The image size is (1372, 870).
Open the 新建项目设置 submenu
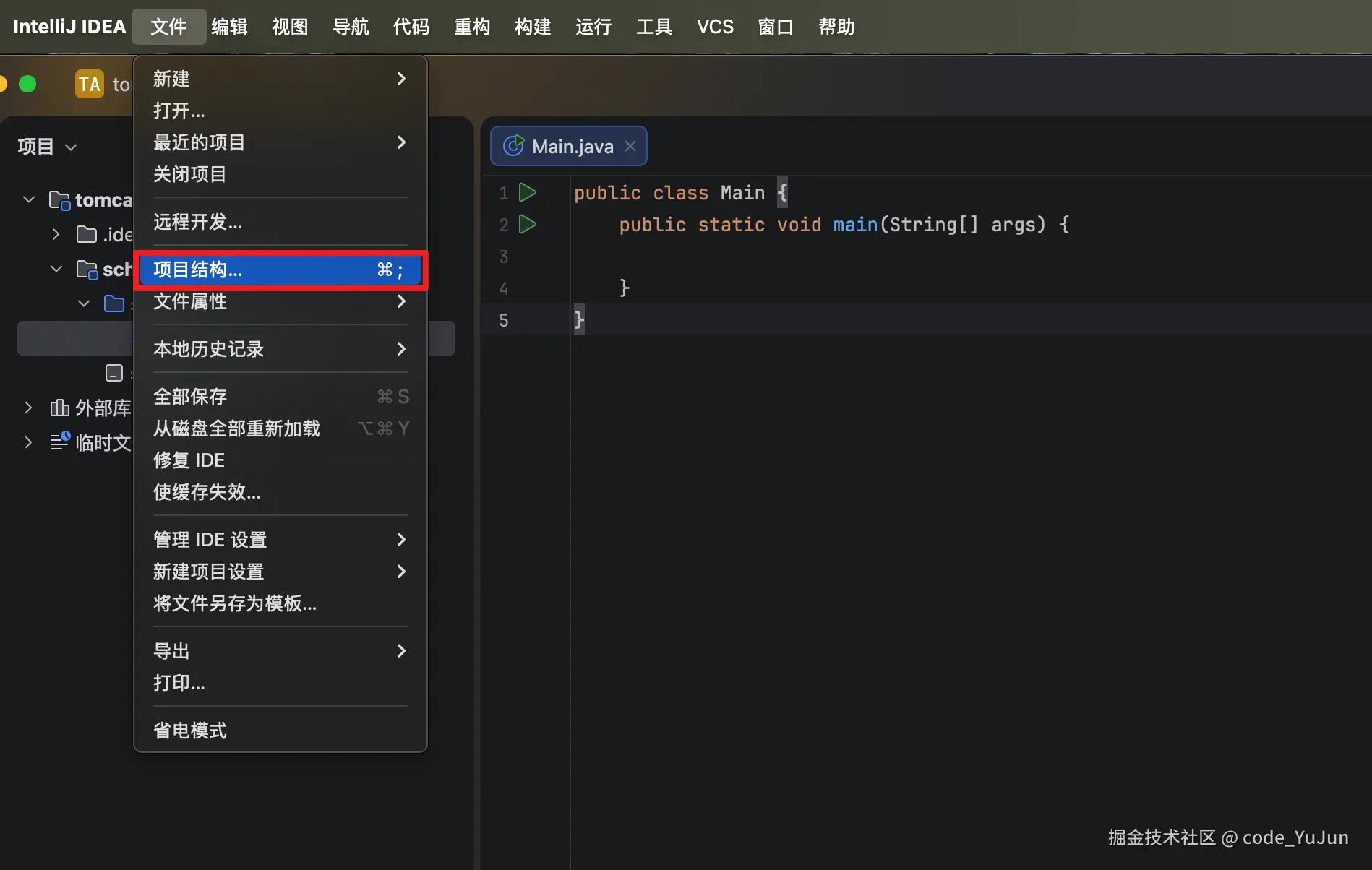280,572
